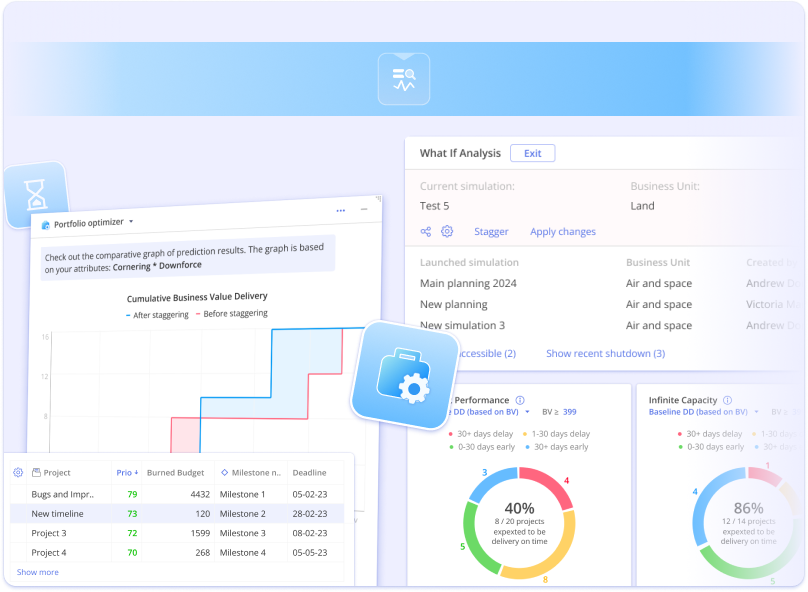Click the Project 3 row
This screenshot has width=808, height=592.
177,533
